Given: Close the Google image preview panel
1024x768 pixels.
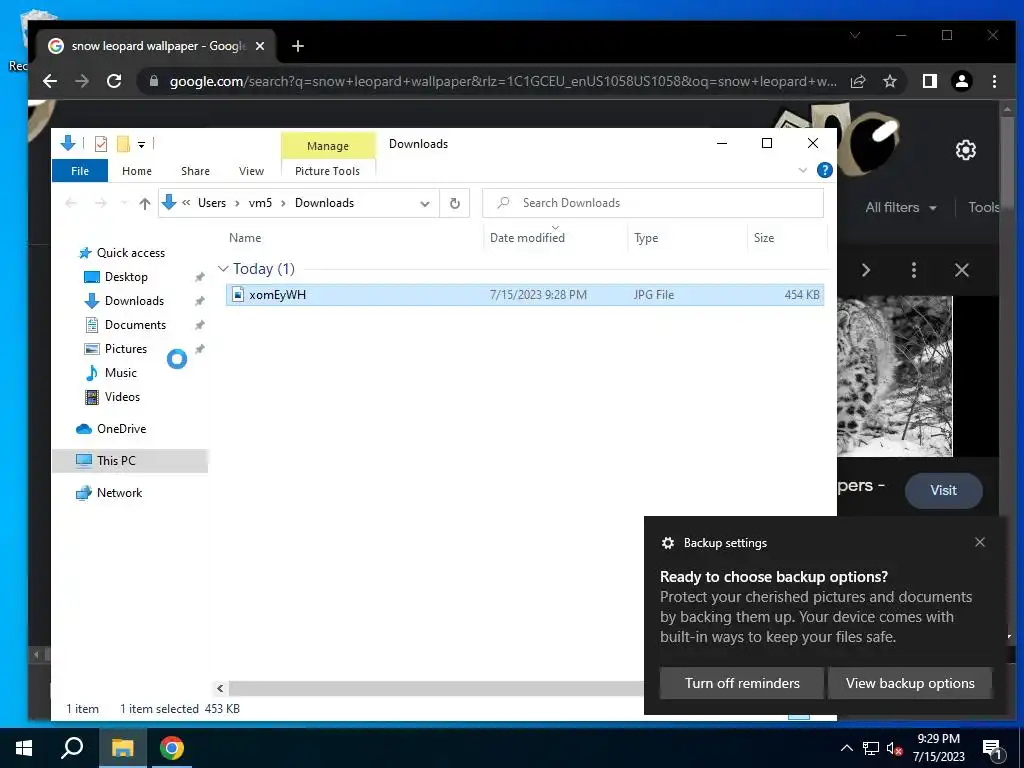Looking at the screenshot, I should tap(961, 270).
